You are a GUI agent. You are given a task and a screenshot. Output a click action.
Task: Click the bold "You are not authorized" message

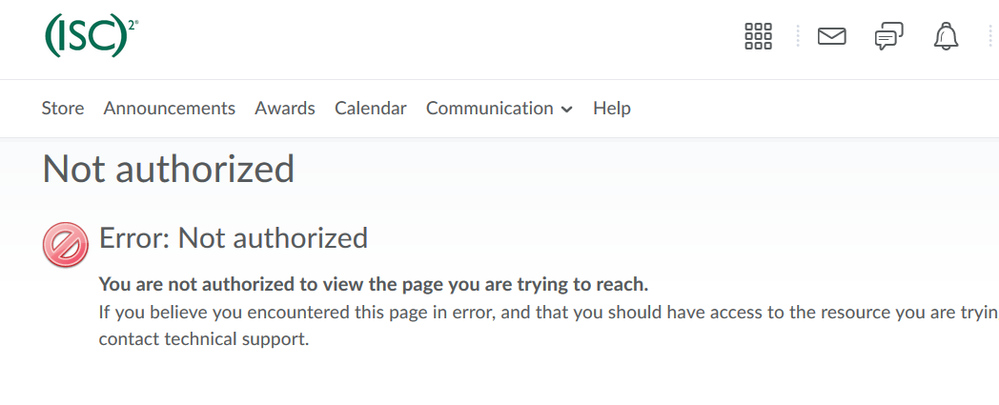[374, 284]
